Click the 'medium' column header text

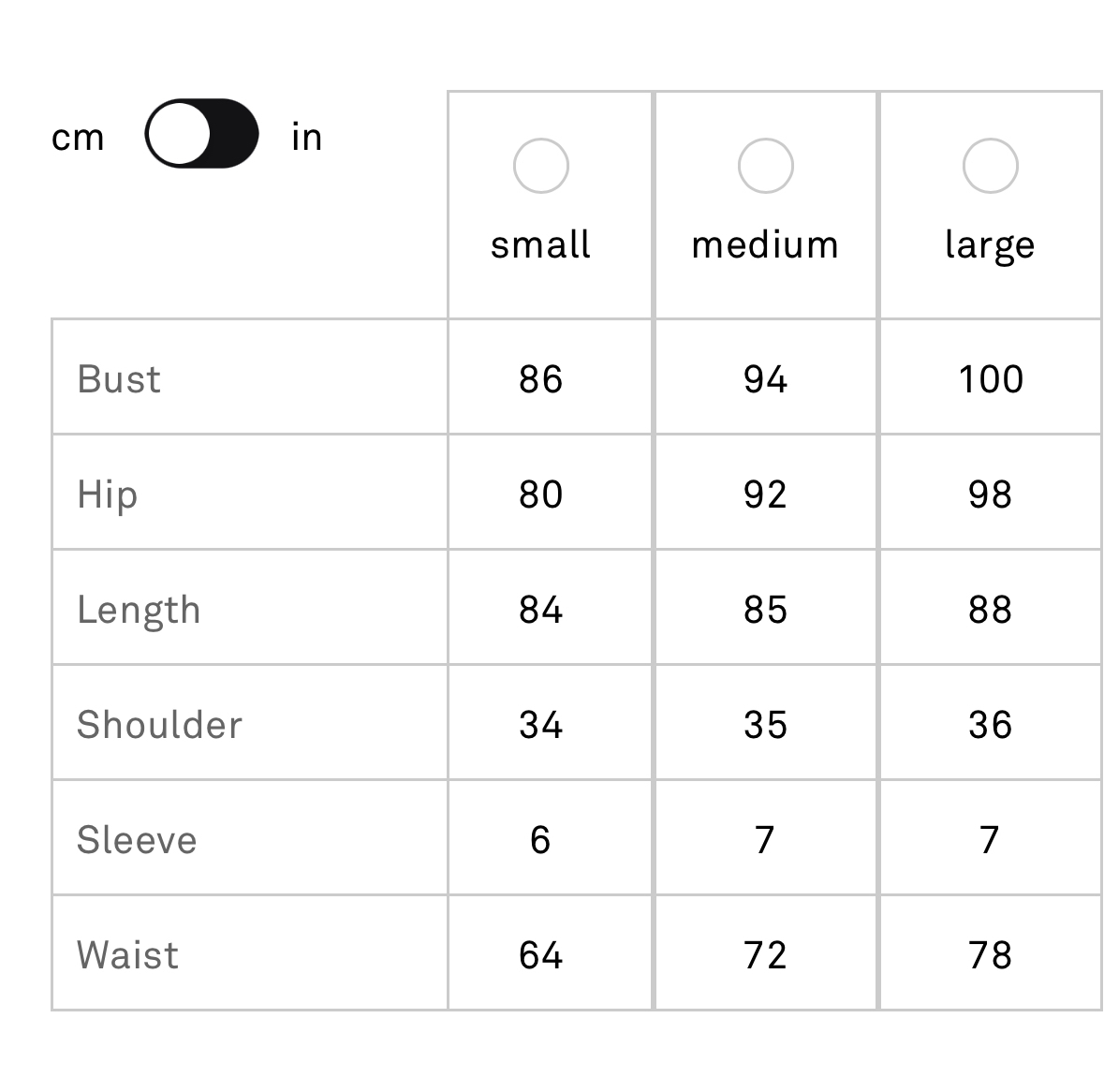pyautogui.click(x=765, y=244)
